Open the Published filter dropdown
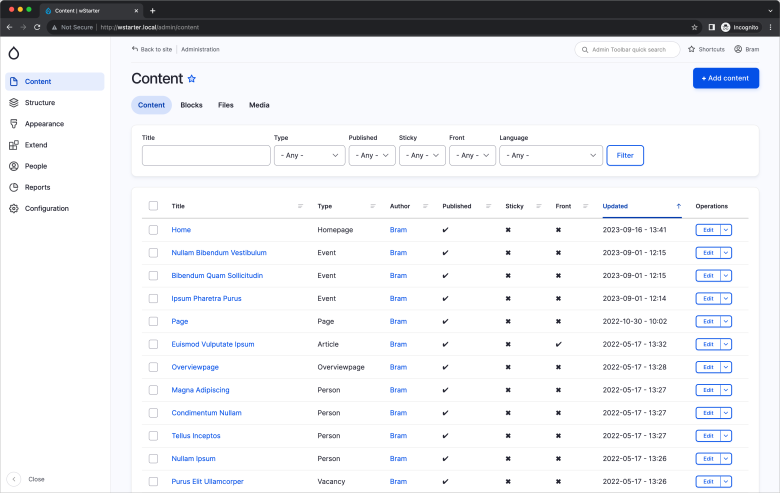 pyautogui.click(x=372, y=155)
